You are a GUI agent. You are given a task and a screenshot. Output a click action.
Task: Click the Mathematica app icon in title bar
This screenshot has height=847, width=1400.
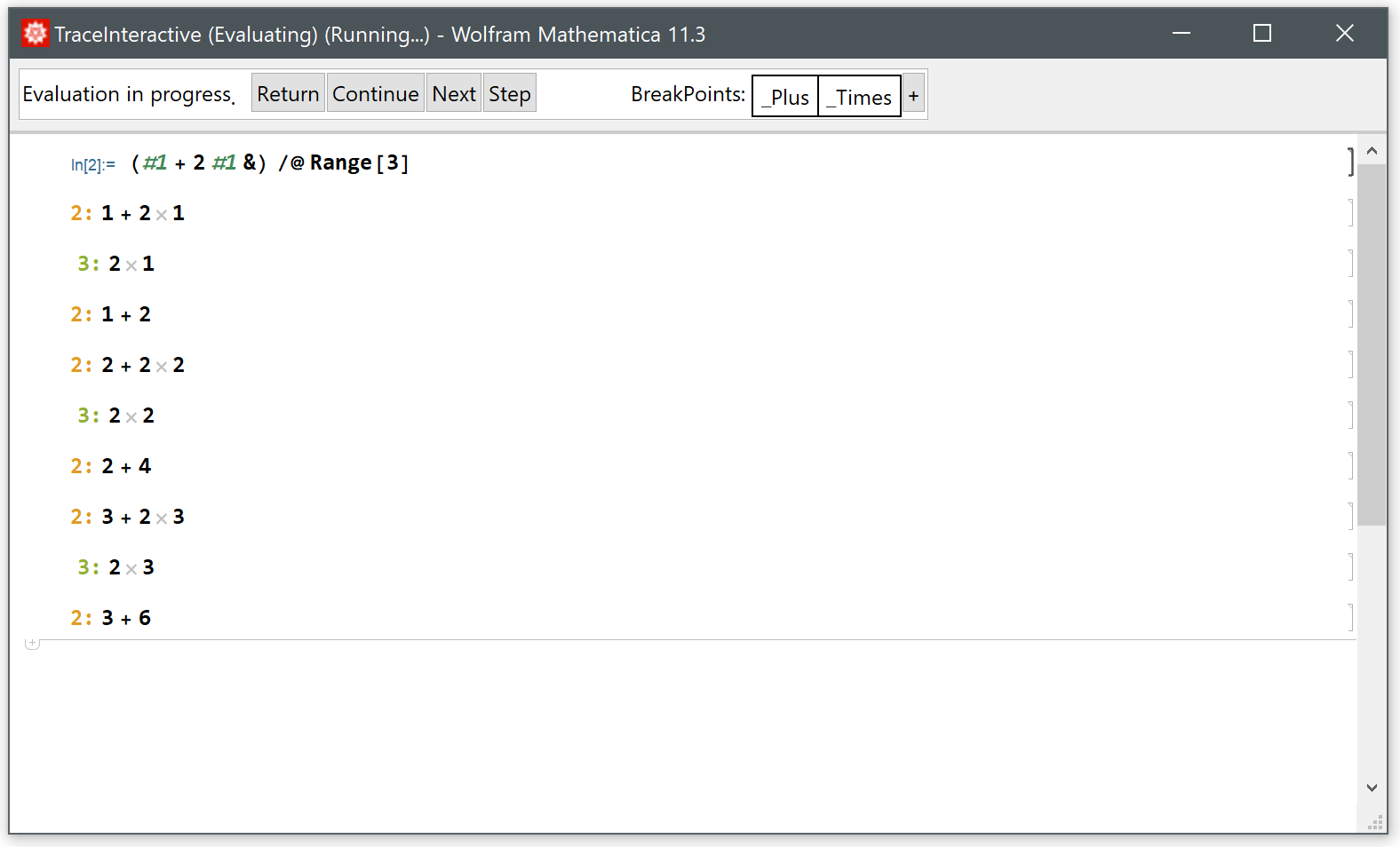tap(35, 34)
